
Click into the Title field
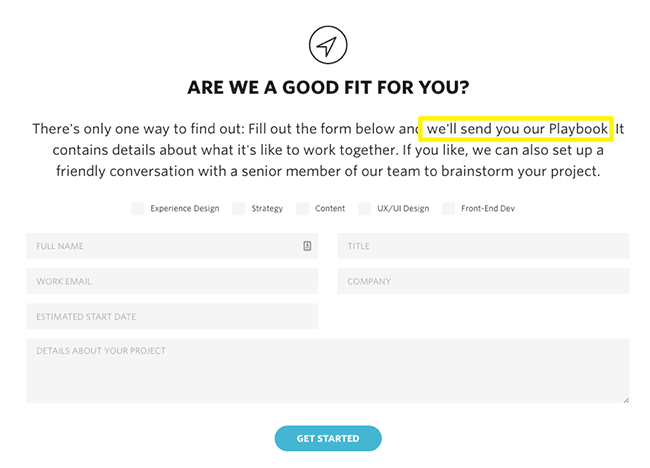coord(483,246)
